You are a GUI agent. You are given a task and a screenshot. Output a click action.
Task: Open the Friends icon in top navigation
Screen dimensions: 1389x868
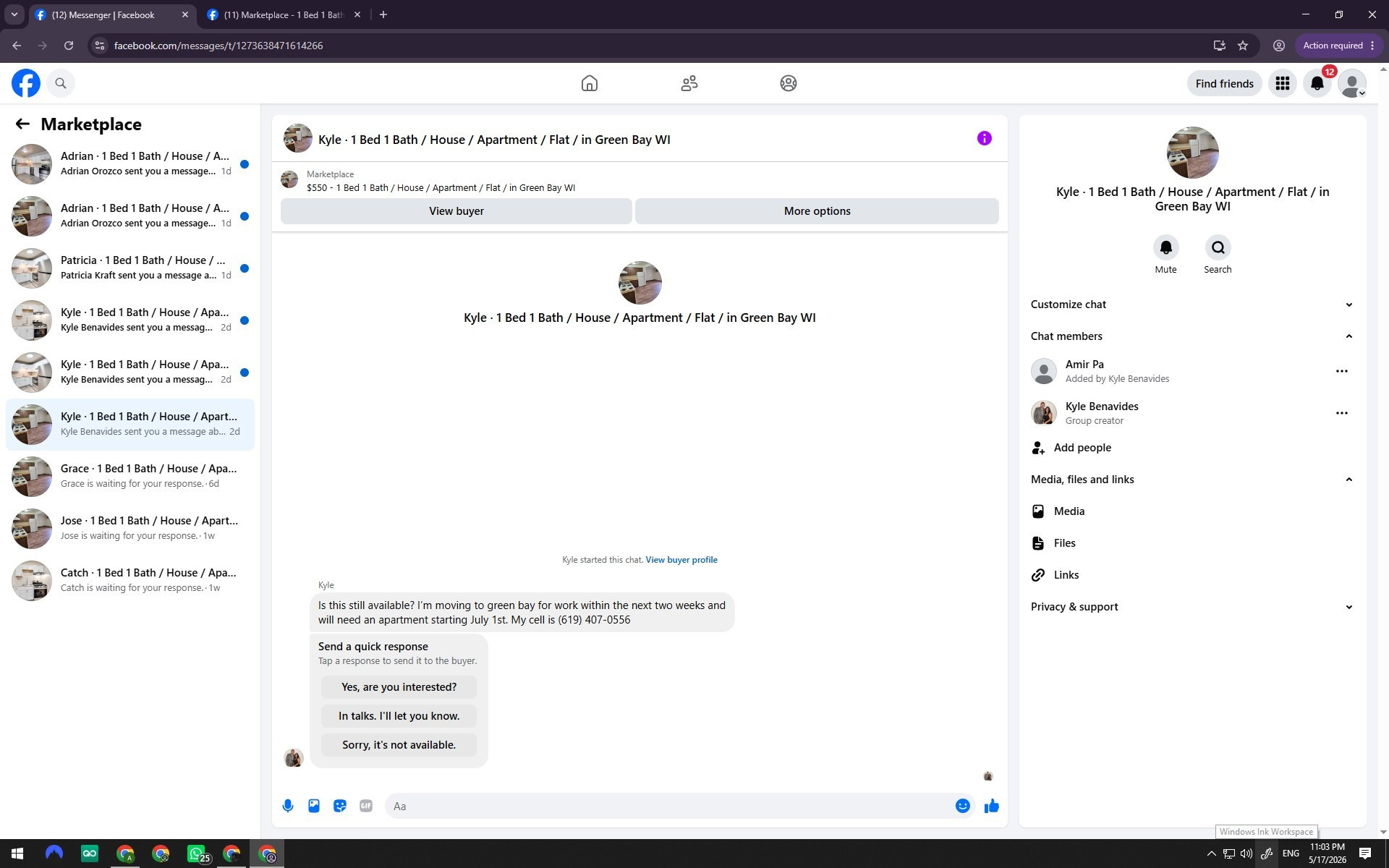[689, 83]
